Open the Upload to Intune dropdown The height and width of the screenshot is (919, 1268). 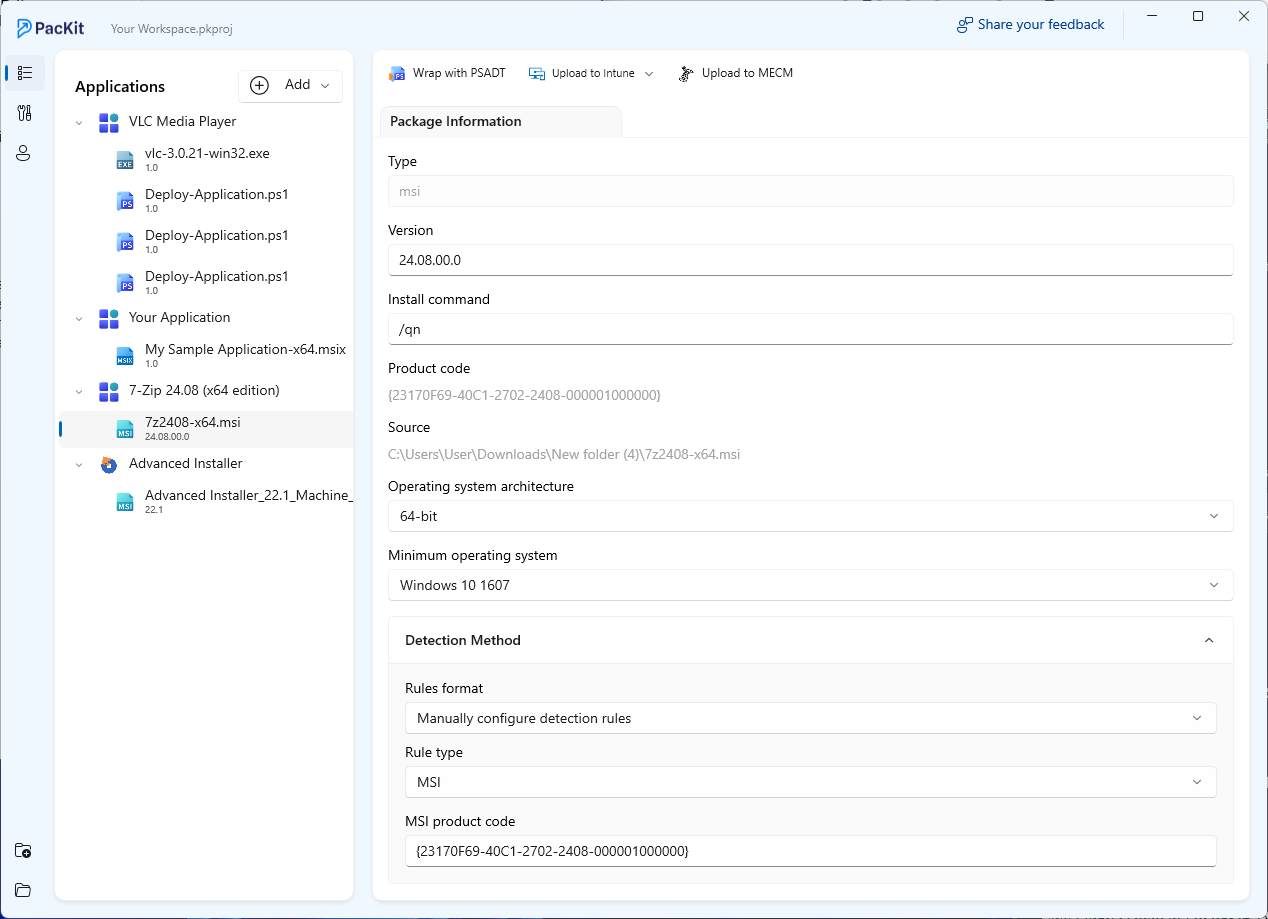click(x=648, y=73)
